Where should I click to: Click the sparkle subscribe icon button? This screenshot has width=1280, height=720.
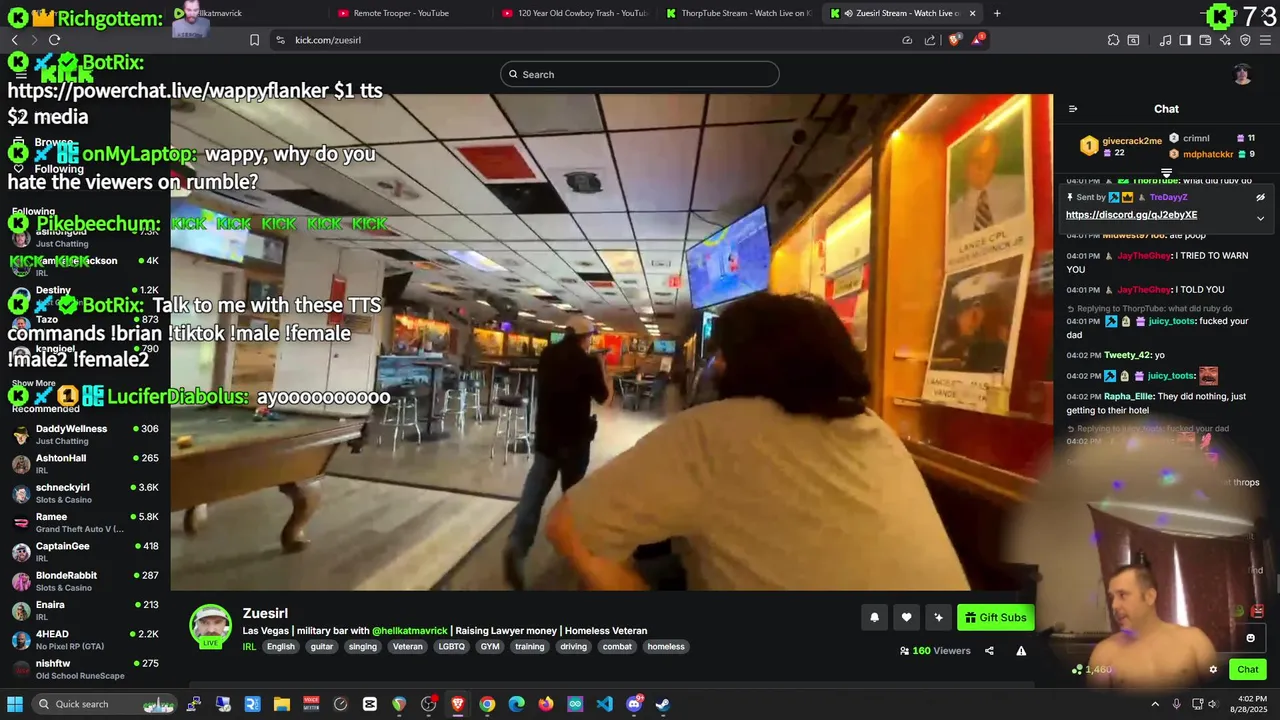point(938,618)
